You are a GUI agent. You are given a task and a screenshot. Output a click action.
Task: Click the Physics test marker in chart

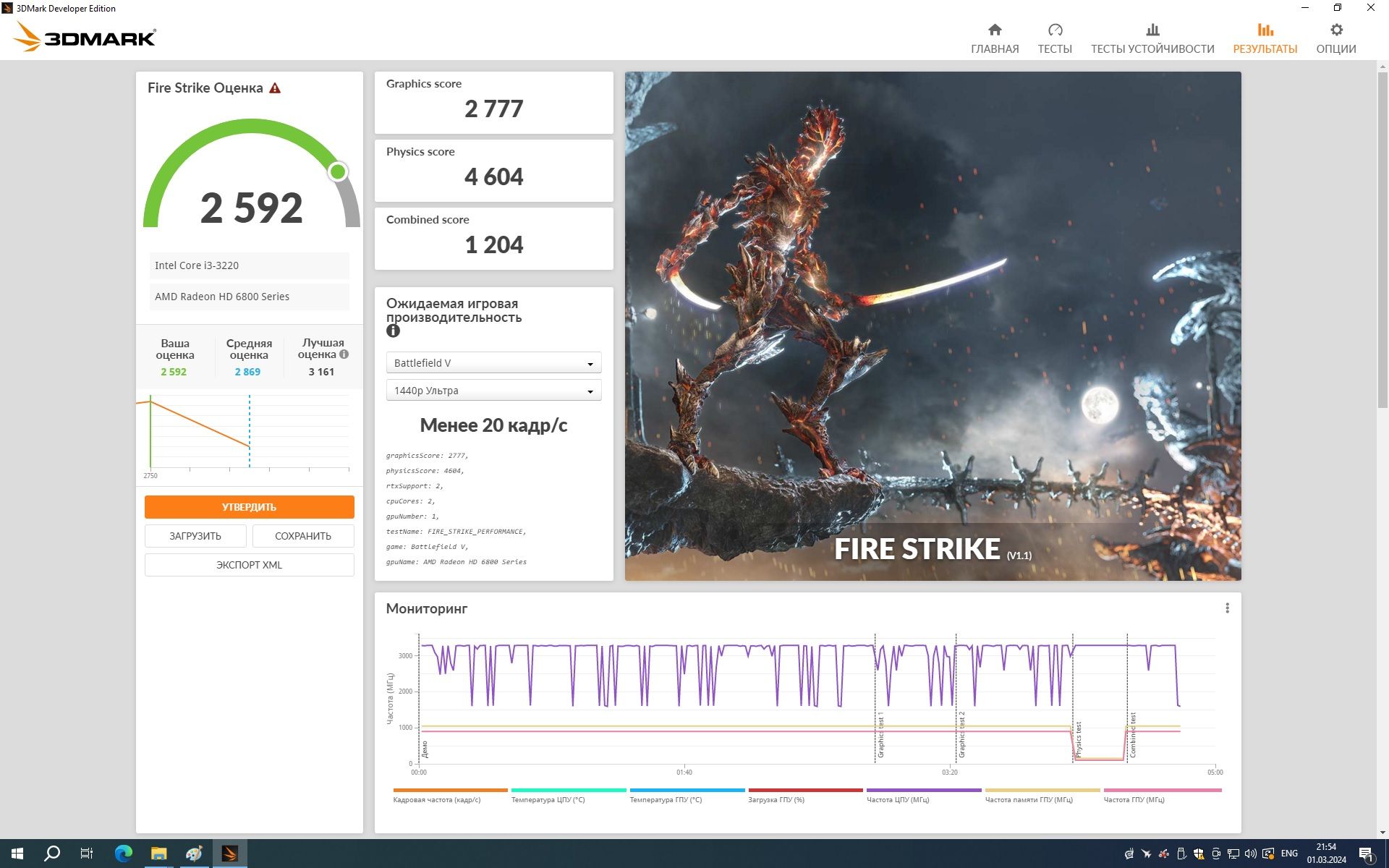tap(1078, 739)
